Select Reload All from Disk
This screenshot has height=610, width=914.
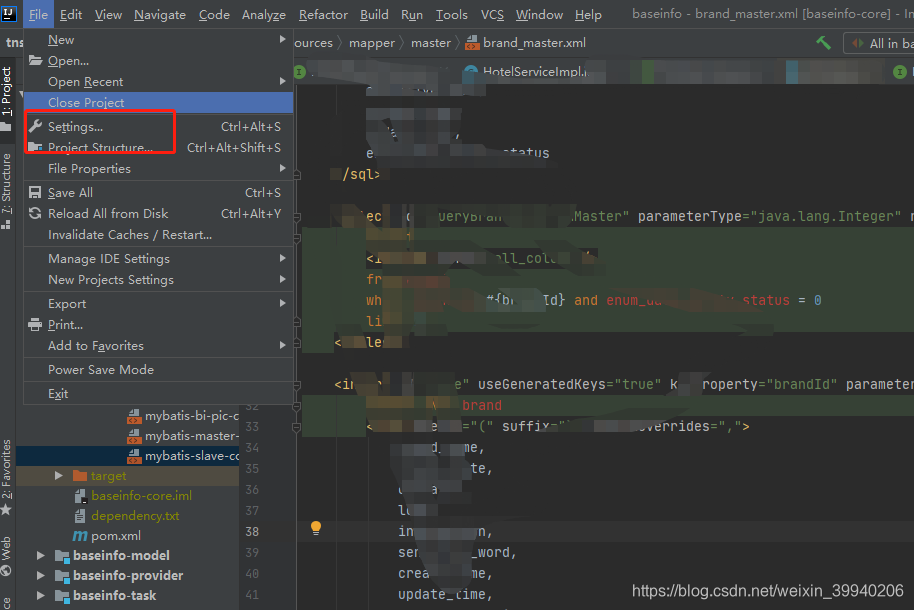[x=158, y=213]
